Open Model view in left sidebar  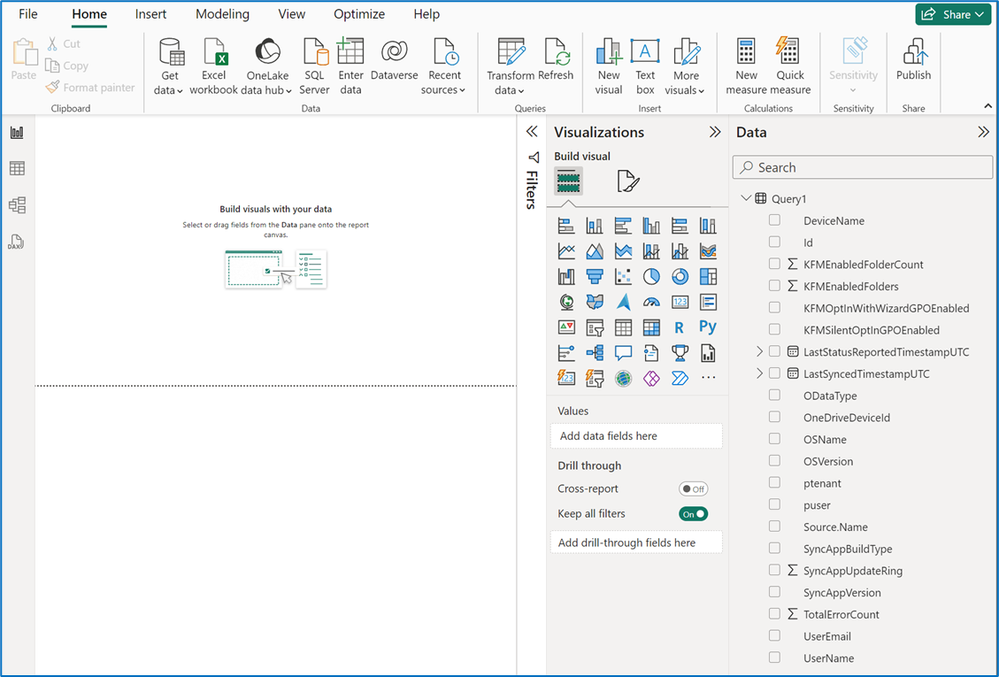[17, 205]
